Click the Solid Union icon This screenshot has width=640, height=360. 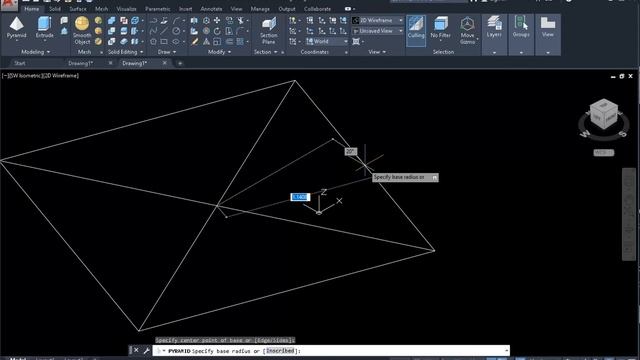tap(111, 20)
